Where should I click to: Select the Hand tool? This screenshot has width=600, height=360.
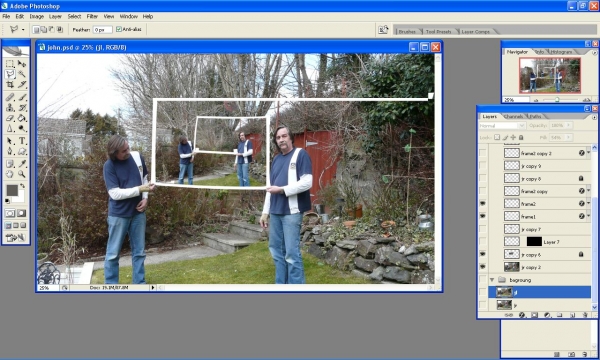(x=10, y=174)
